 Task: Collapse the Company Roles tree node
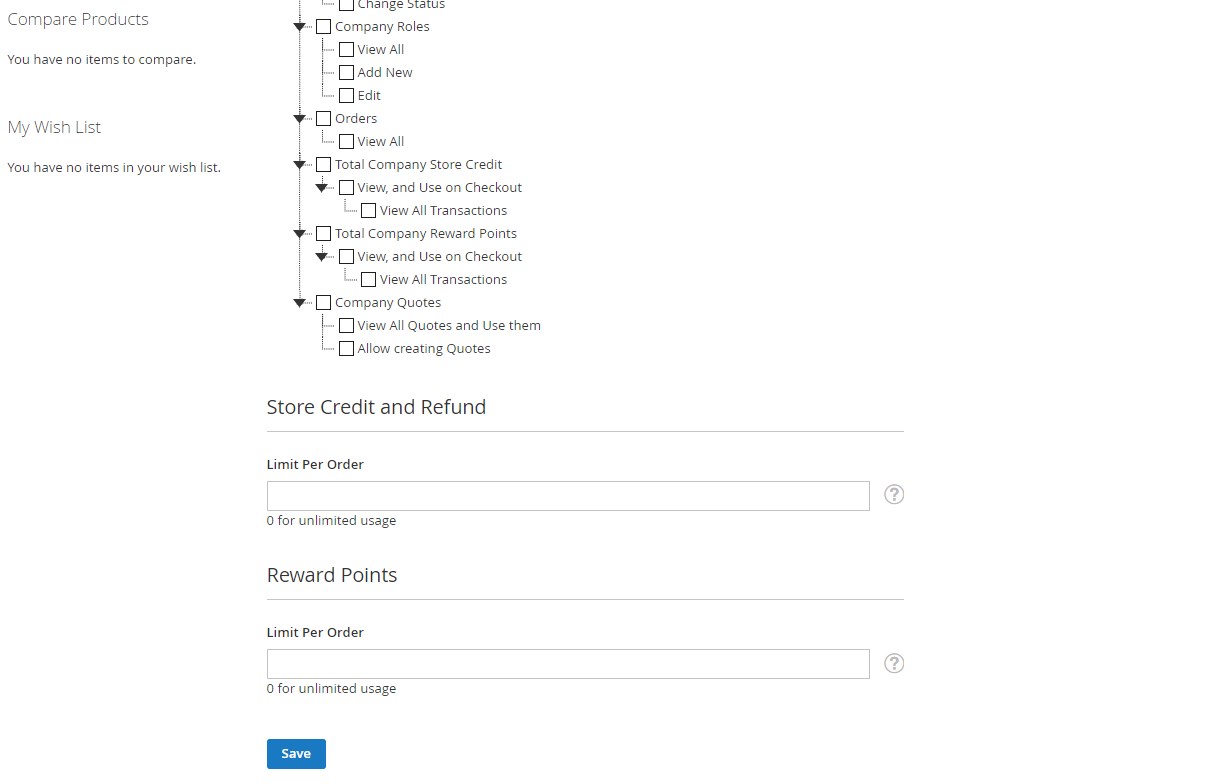[299, 27]
